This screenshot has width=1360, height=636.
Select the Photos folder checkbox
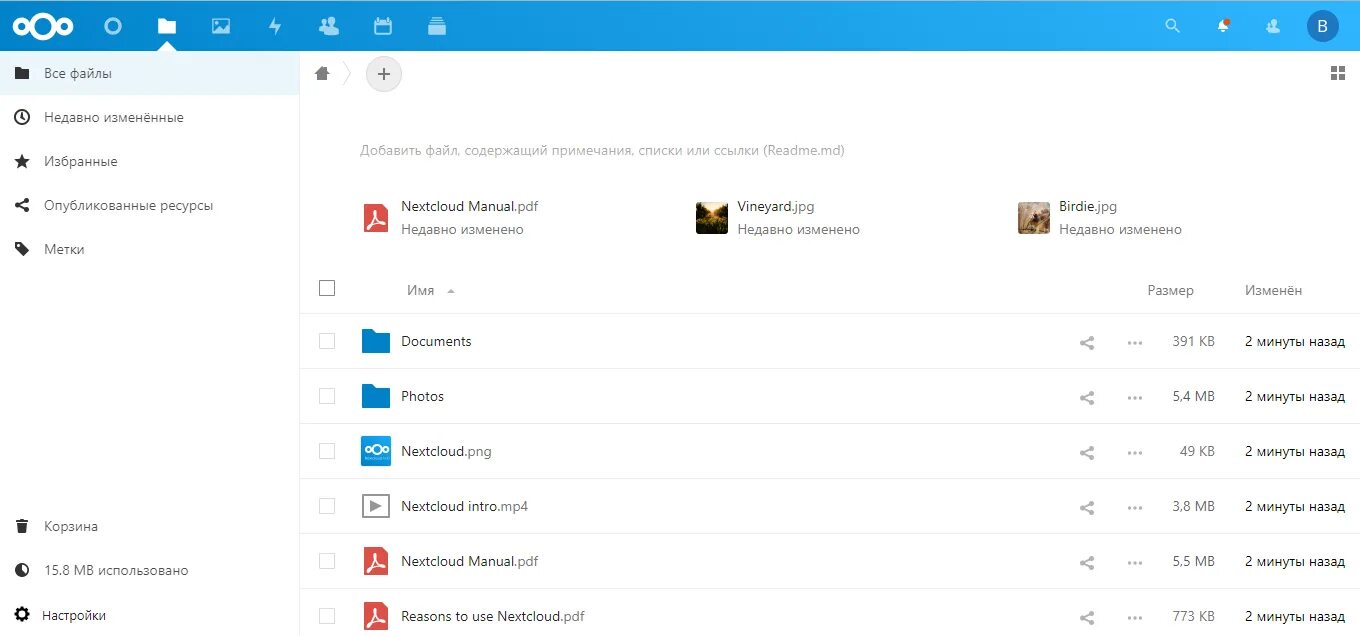pyautogui.click(x=327, y=396)
